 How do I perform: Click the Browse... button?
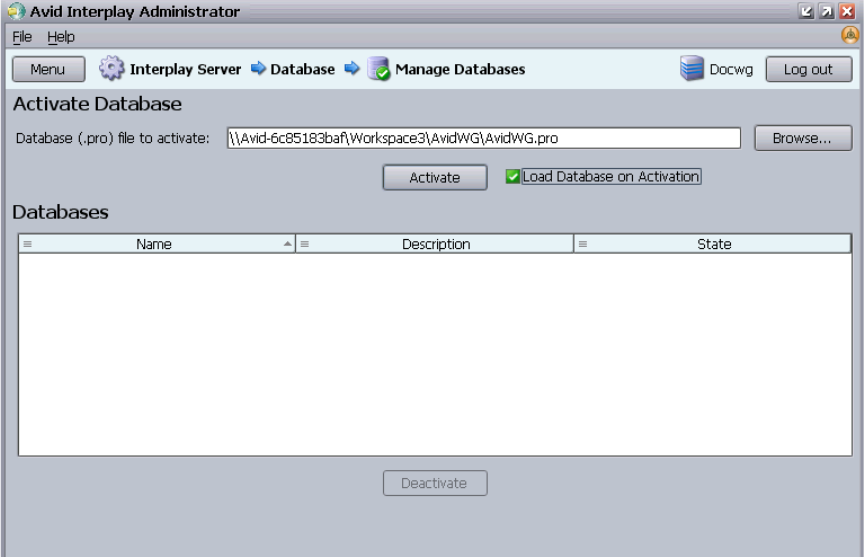(803, 138)
